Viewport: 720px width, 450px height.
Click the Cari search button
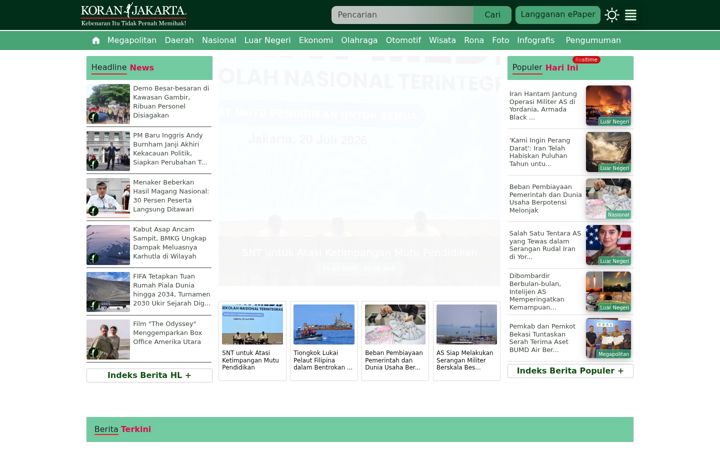click(492, 15)
